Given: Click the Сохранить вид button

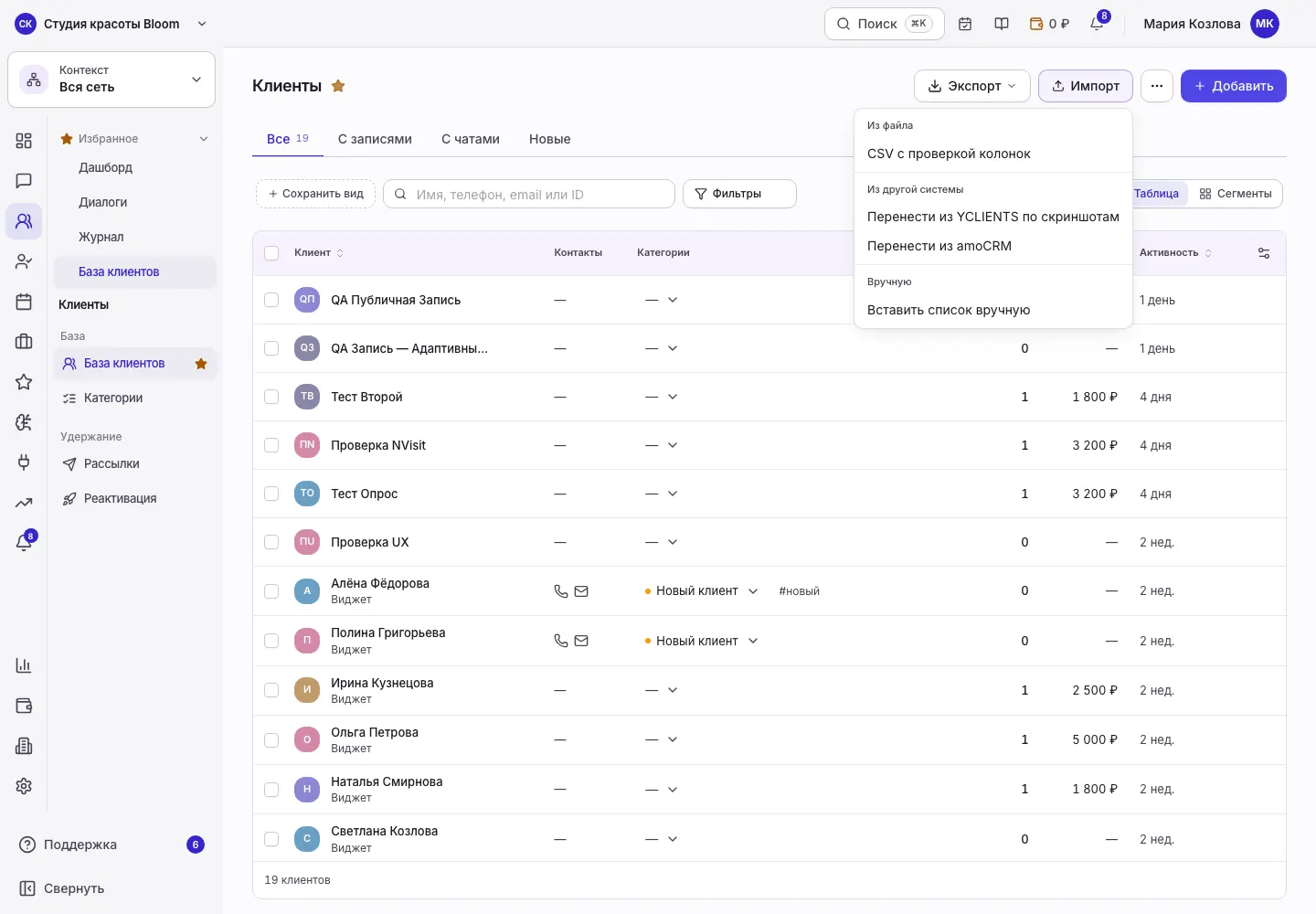Looking at the screenshot, I should click(x=316, y=194).
